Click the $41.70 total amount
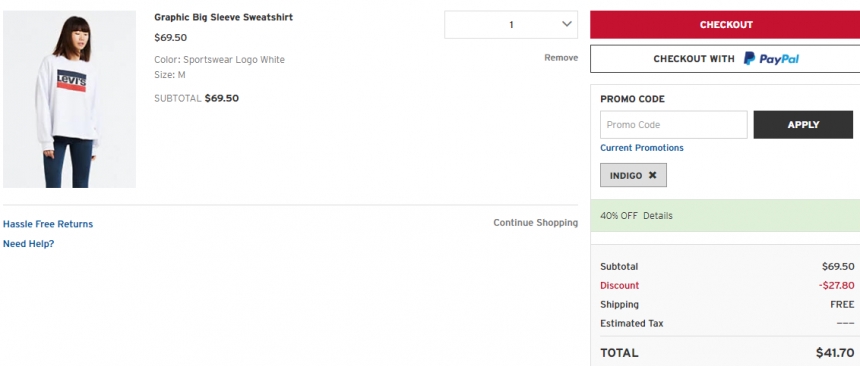Viewport: 860px width, 366px height. (x=835, y=353)
